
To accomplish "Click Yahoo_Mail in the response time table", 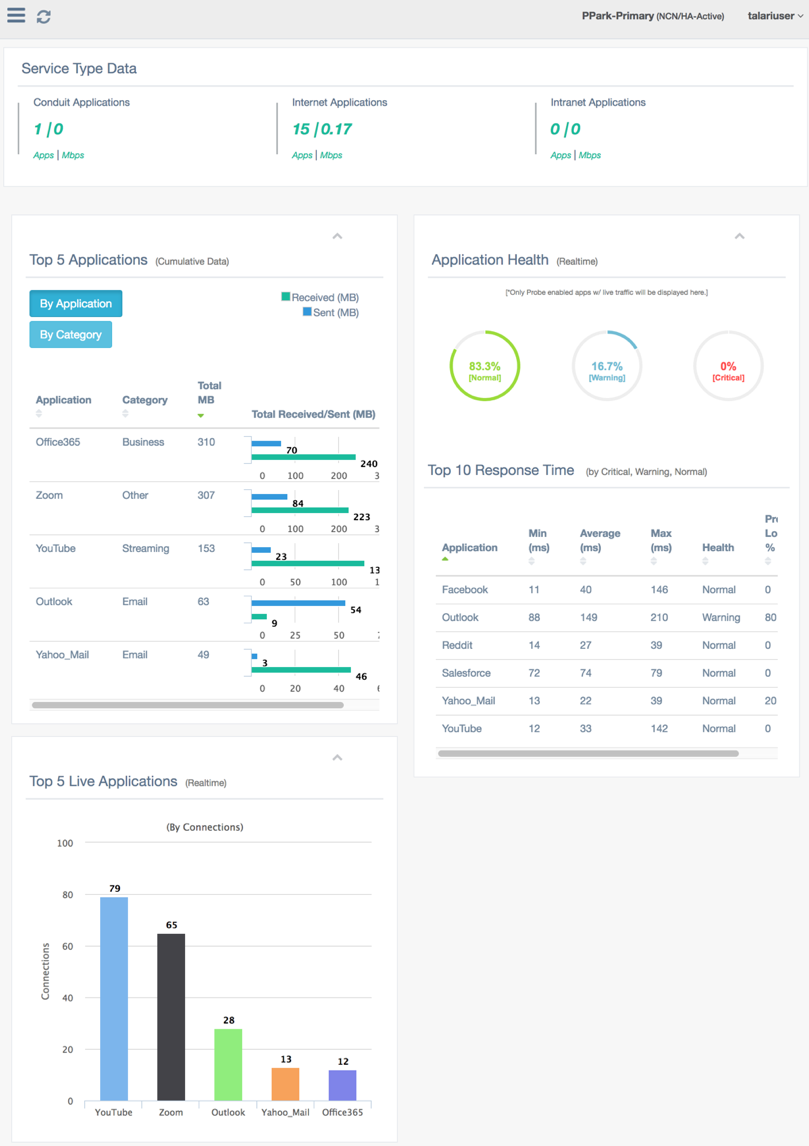I will [x=468, y=701].
